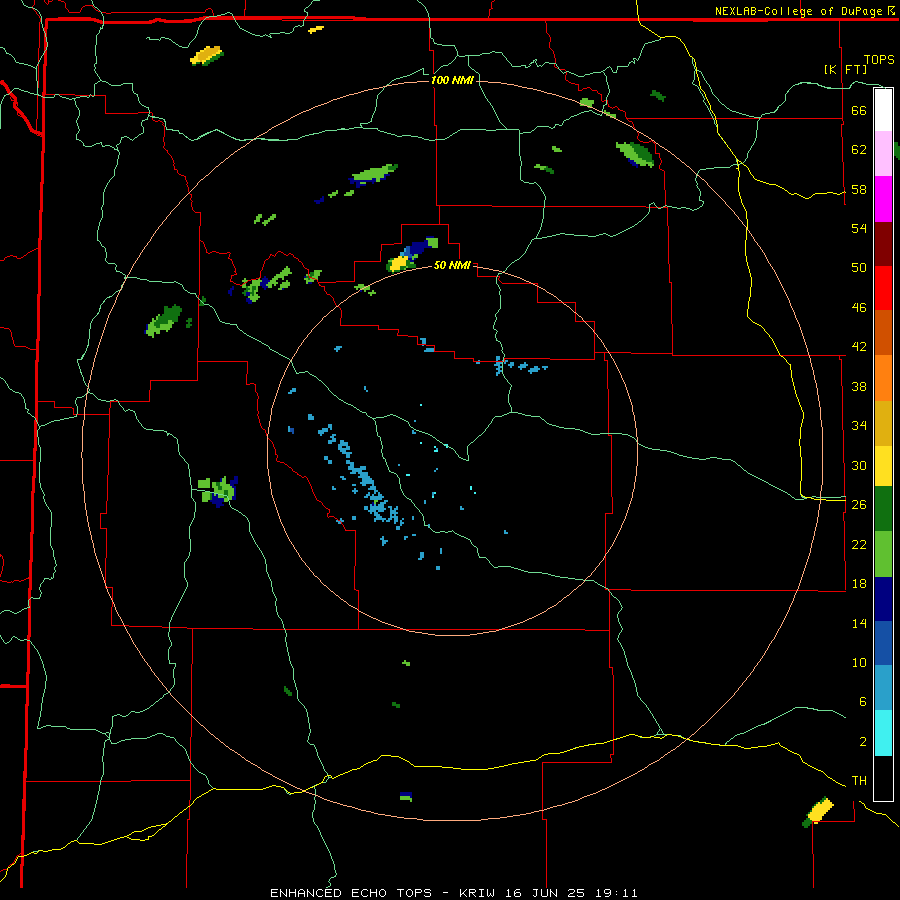900x900 pixels.
Task: Click the legend value 34
Action: (x=859, y=426)
